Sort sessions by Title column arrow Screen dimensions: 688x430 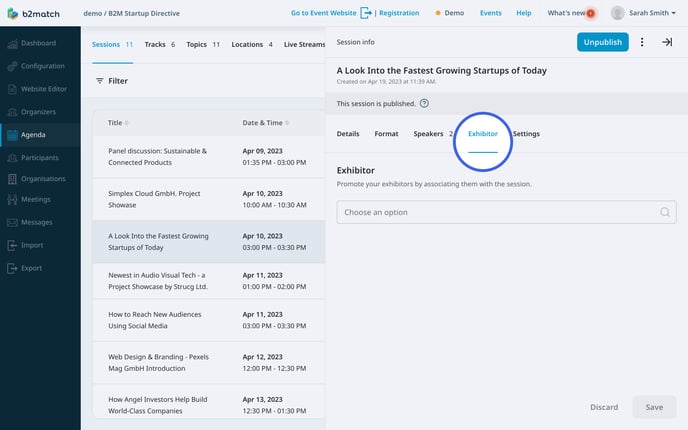127,123
